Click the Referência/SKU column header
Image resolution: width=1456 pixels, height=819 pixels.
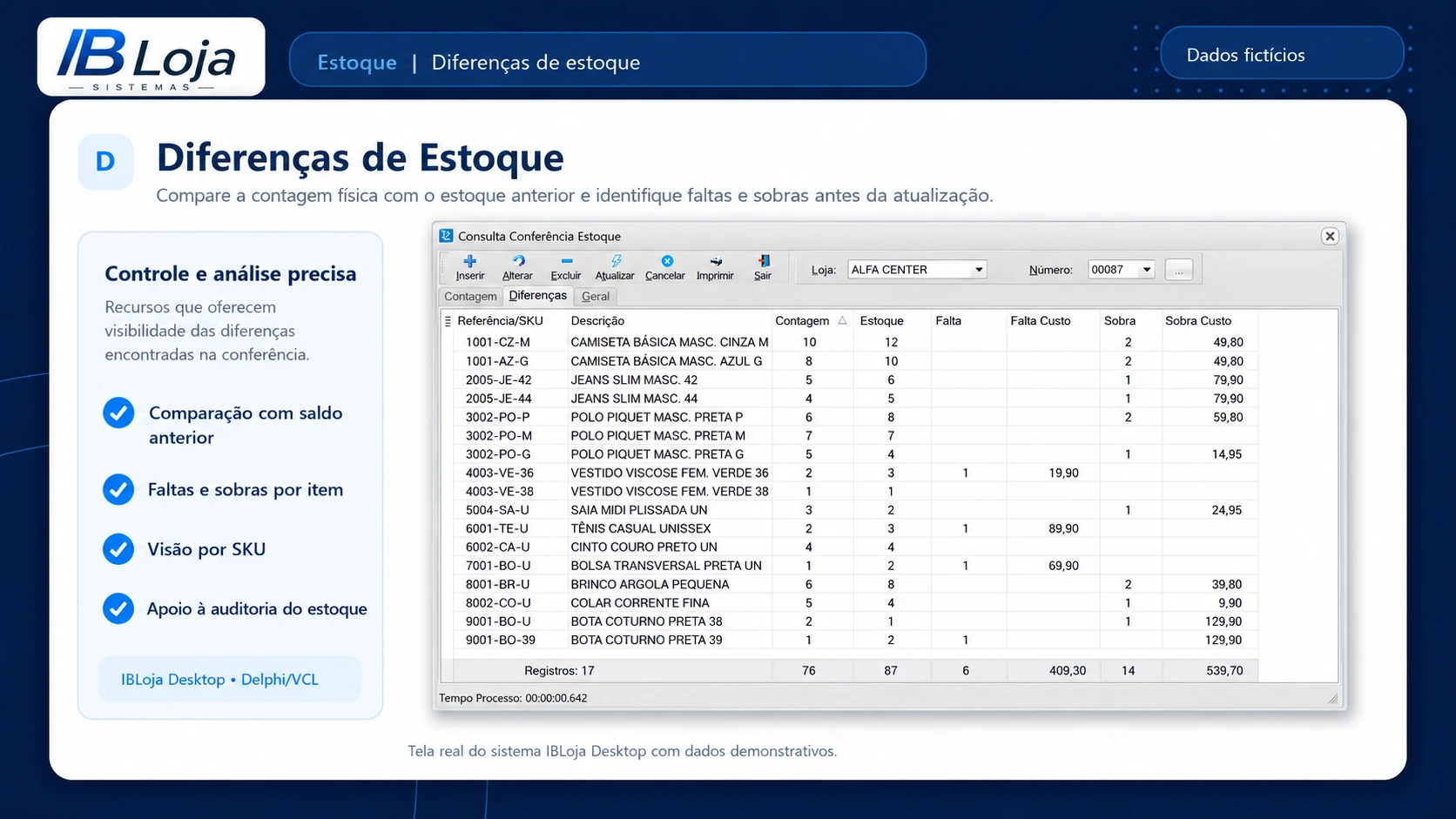pyautogui.click(x=501, y=321)
